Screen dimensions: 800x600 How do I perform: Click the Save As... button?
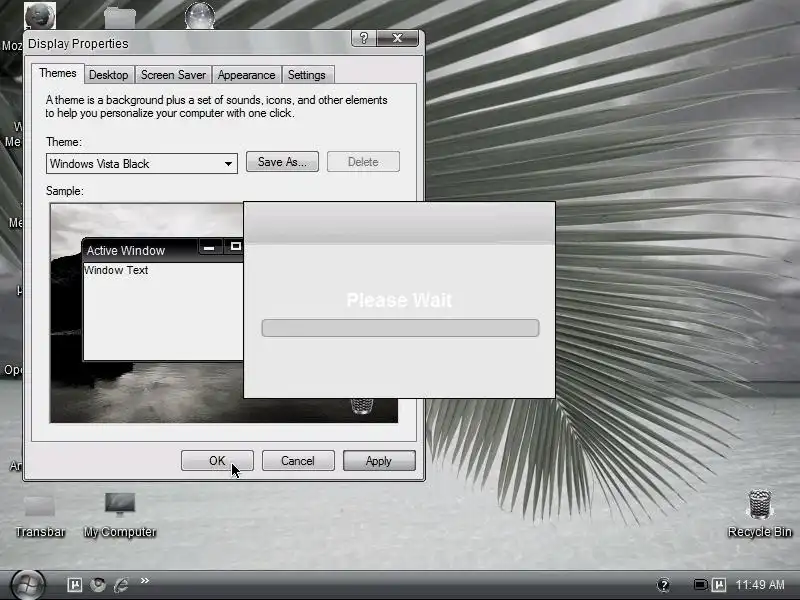tap(282, 162)
